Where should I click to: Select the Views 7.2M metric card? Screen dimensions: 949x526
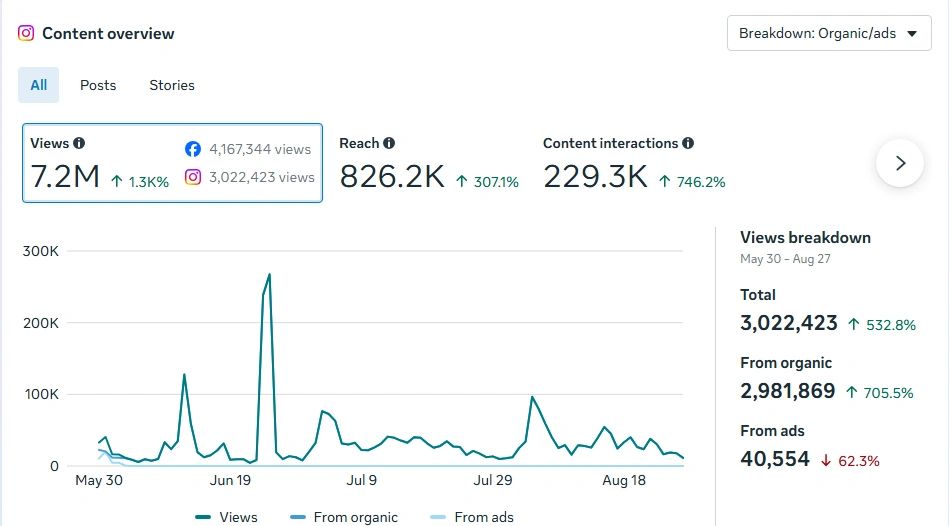coord(172,163)
